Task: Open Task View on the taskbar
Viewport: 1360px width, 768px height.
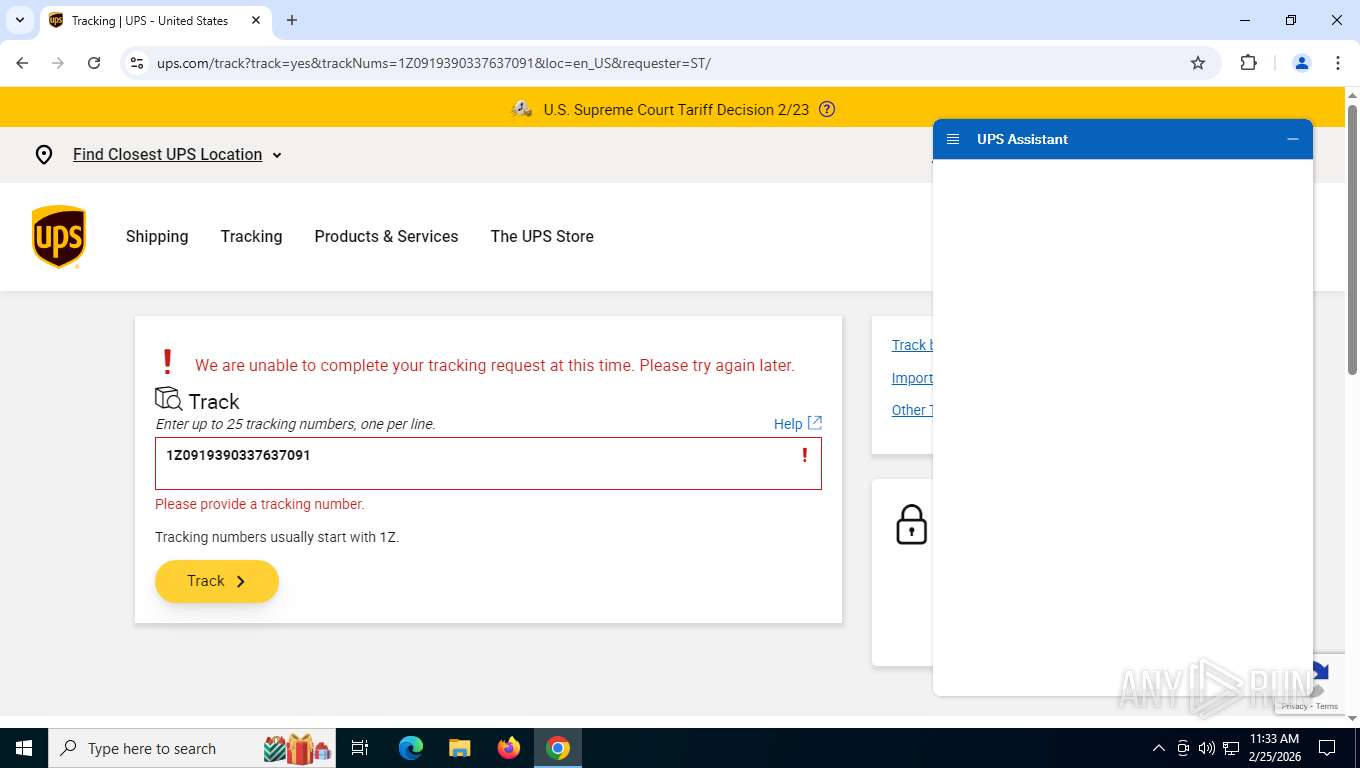Action: 360,748
